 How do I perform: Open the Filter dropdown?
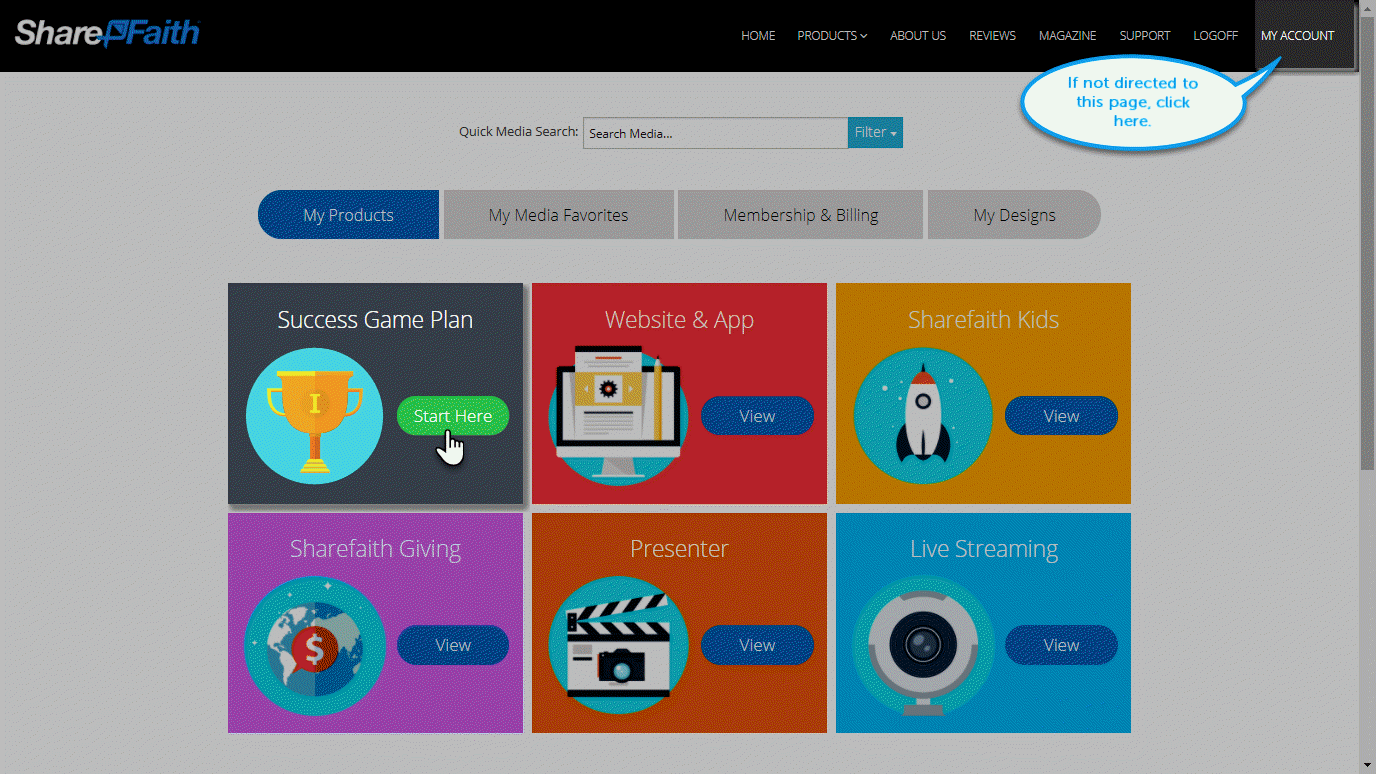(875, 132)
